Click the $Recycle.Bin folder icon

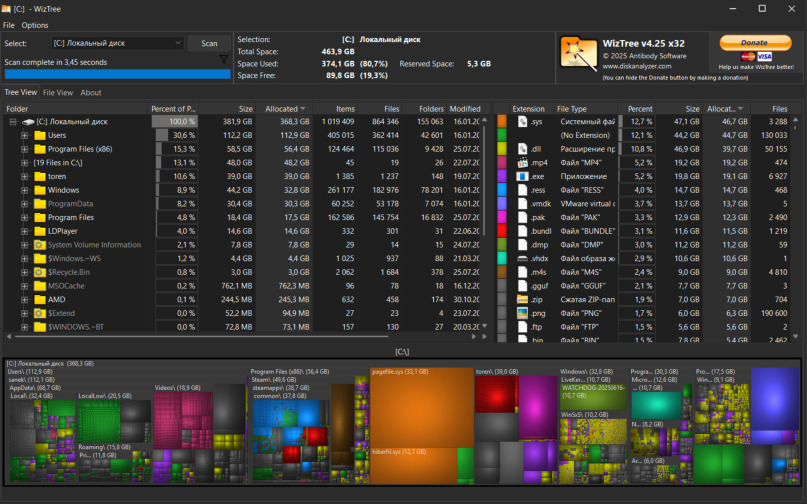[x=40, y=272]
